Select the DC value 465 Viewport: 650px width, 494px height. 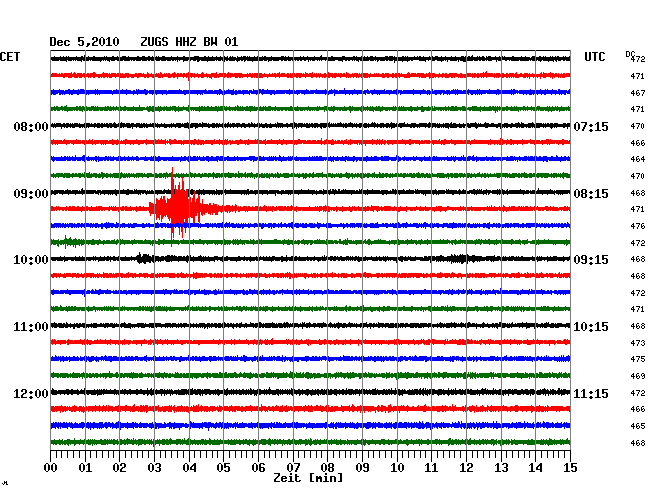pos(638,426)
